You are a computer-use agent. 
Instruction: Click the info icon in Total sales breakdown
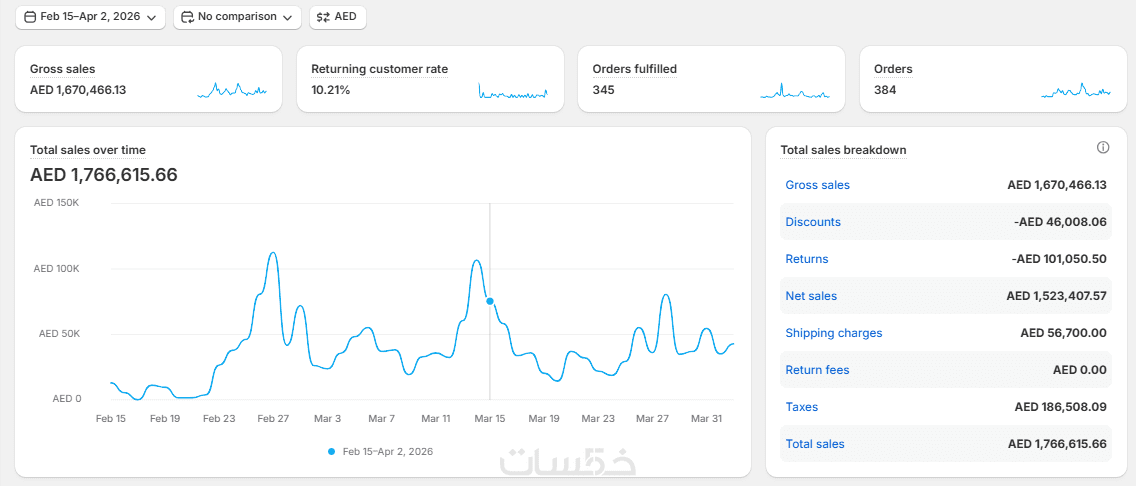tap(1103, 148)
